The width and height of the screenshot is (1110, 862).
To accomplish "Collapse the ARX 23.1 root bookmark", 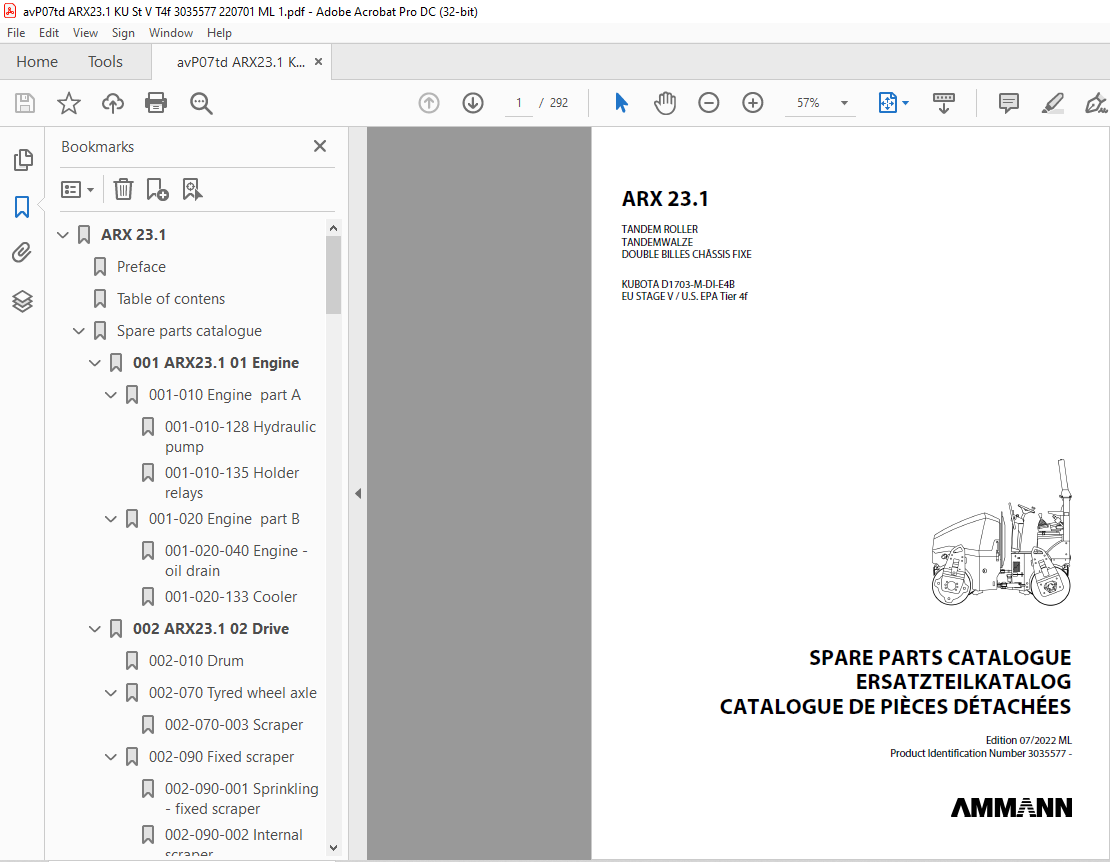I will coord(63,235).
